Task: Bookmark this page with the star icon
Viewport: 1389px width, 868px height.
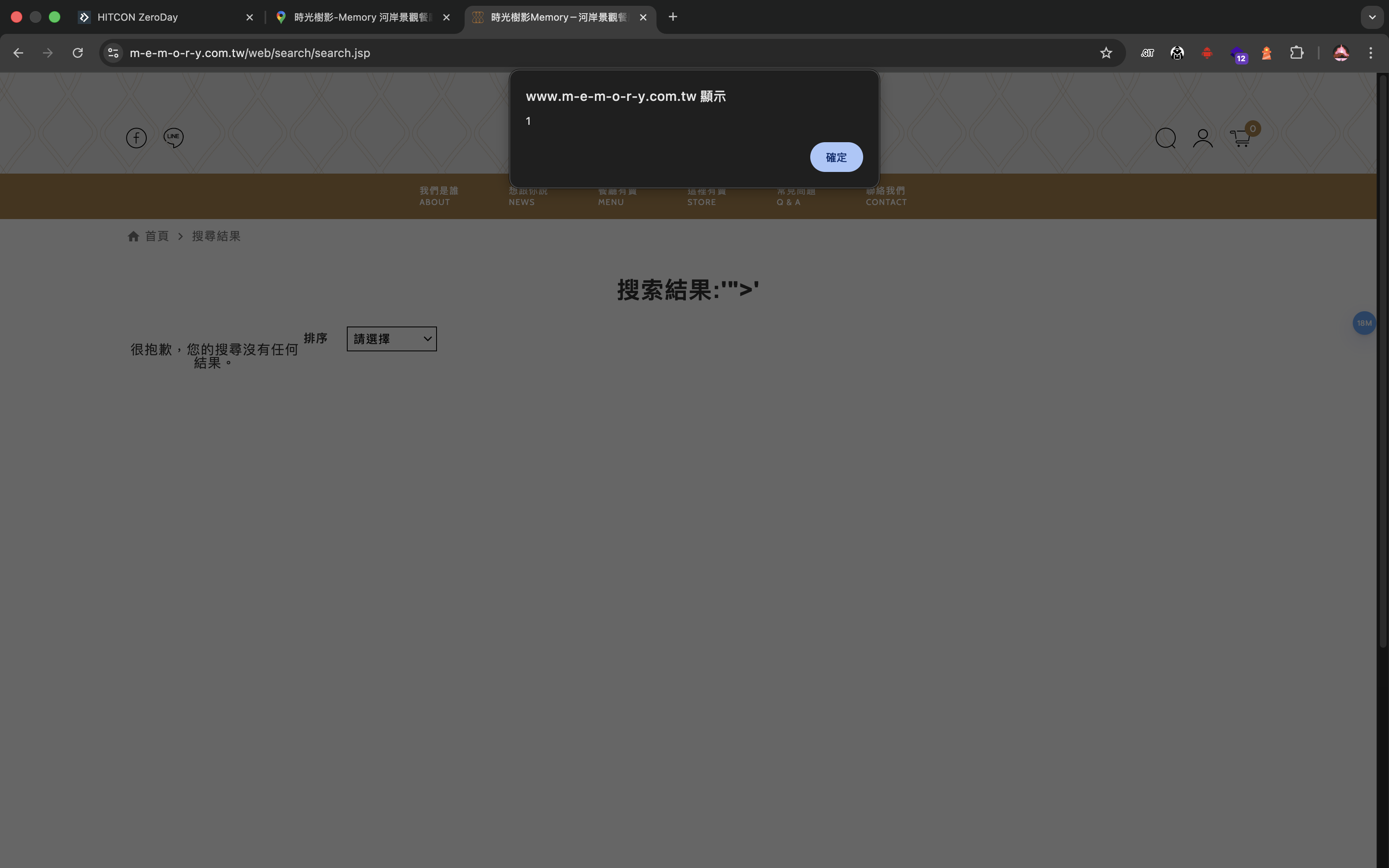Action: coord(1106,53)
